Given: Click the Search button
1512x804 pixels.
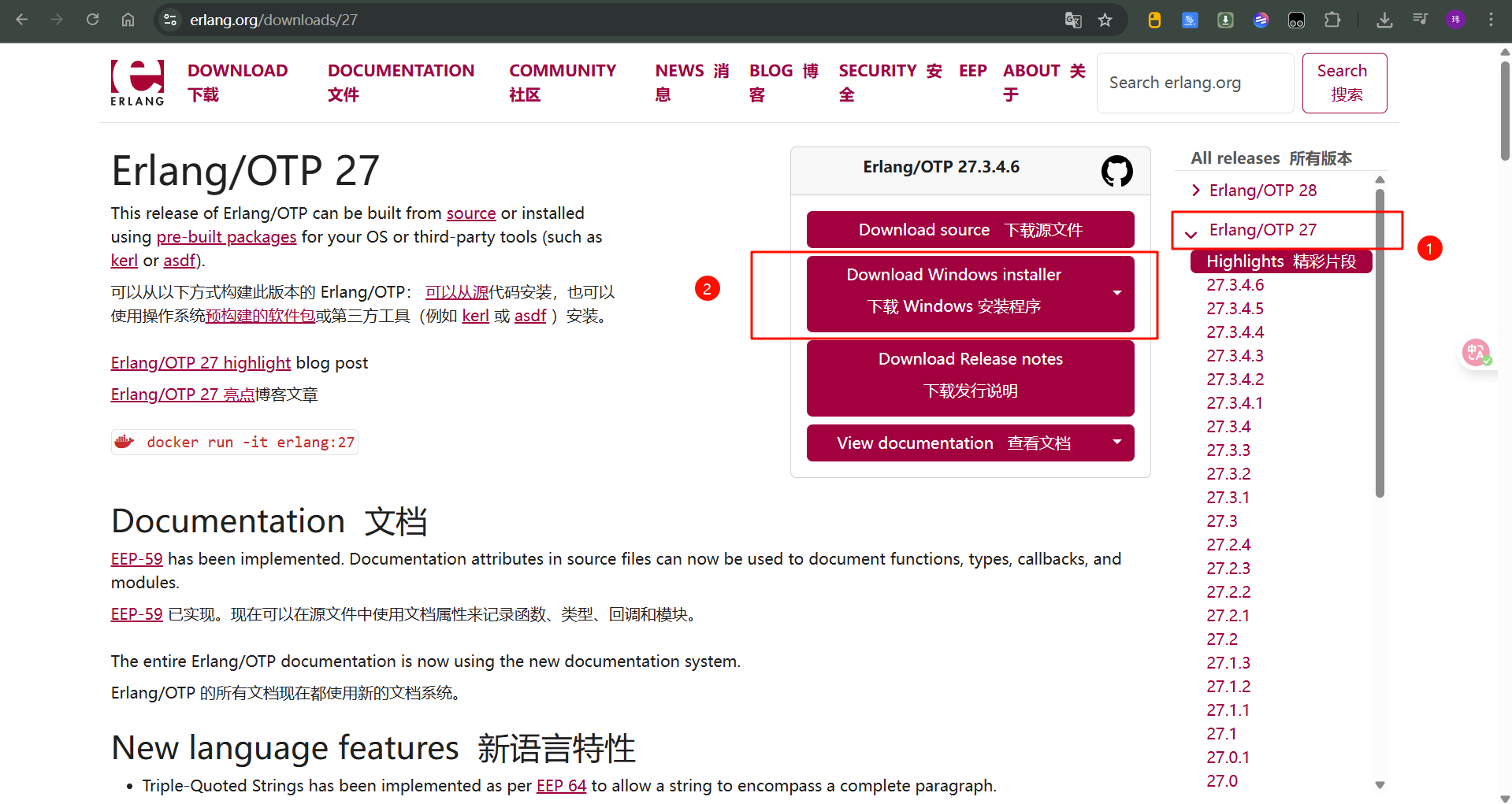Looking at the screenshot, I should click(1344, 83).
